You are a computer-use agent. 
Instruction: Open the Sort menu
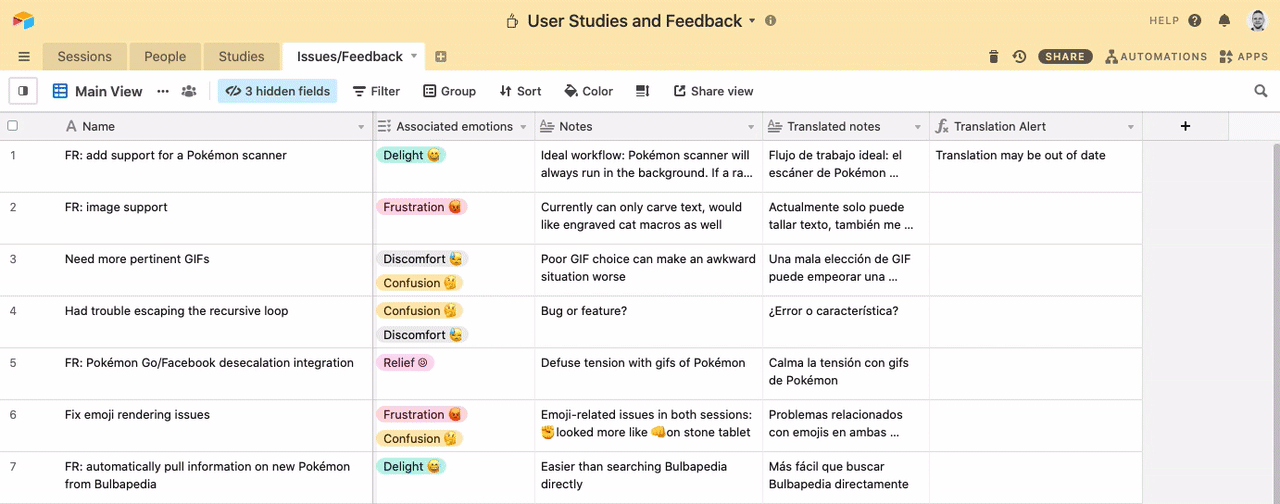pyautogui.click(x=520, y=91)
